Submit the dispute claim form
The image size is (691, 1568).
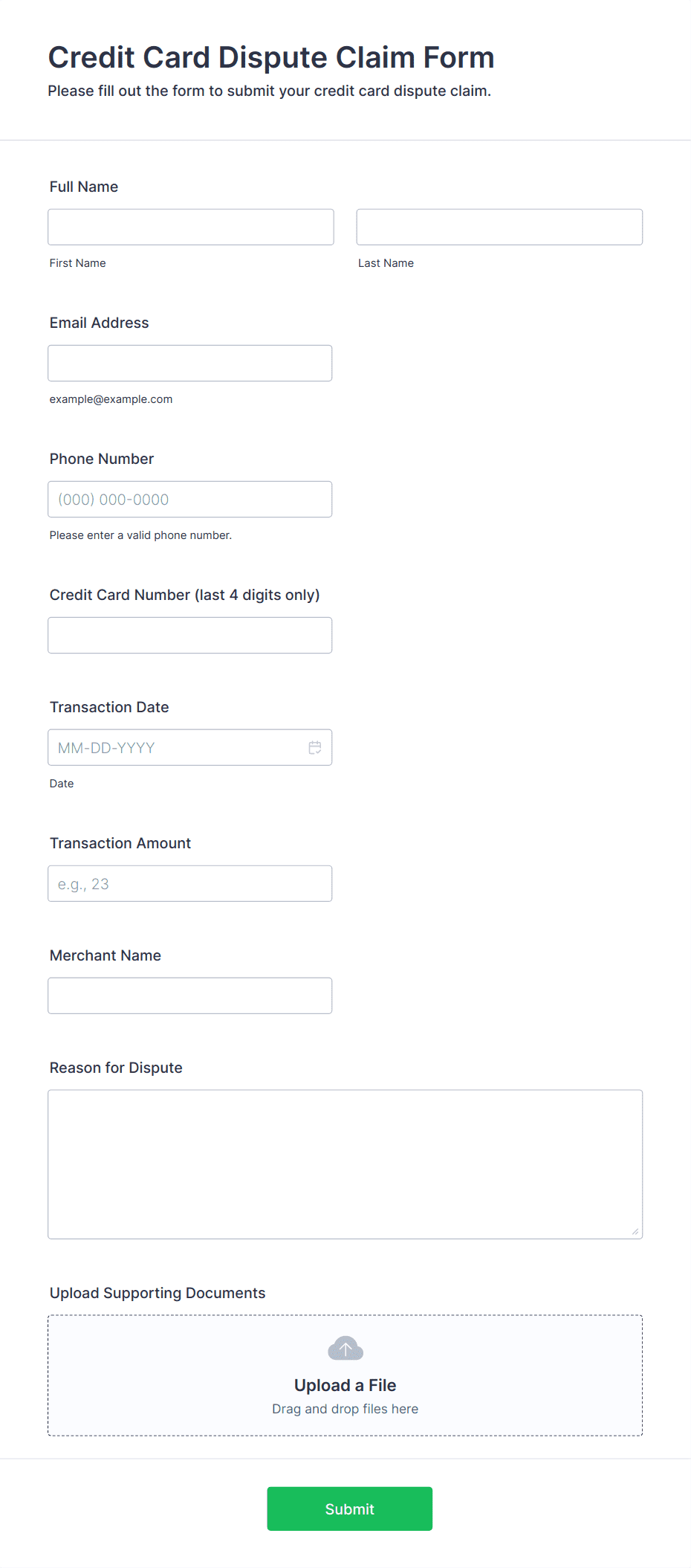point(350,1509)
